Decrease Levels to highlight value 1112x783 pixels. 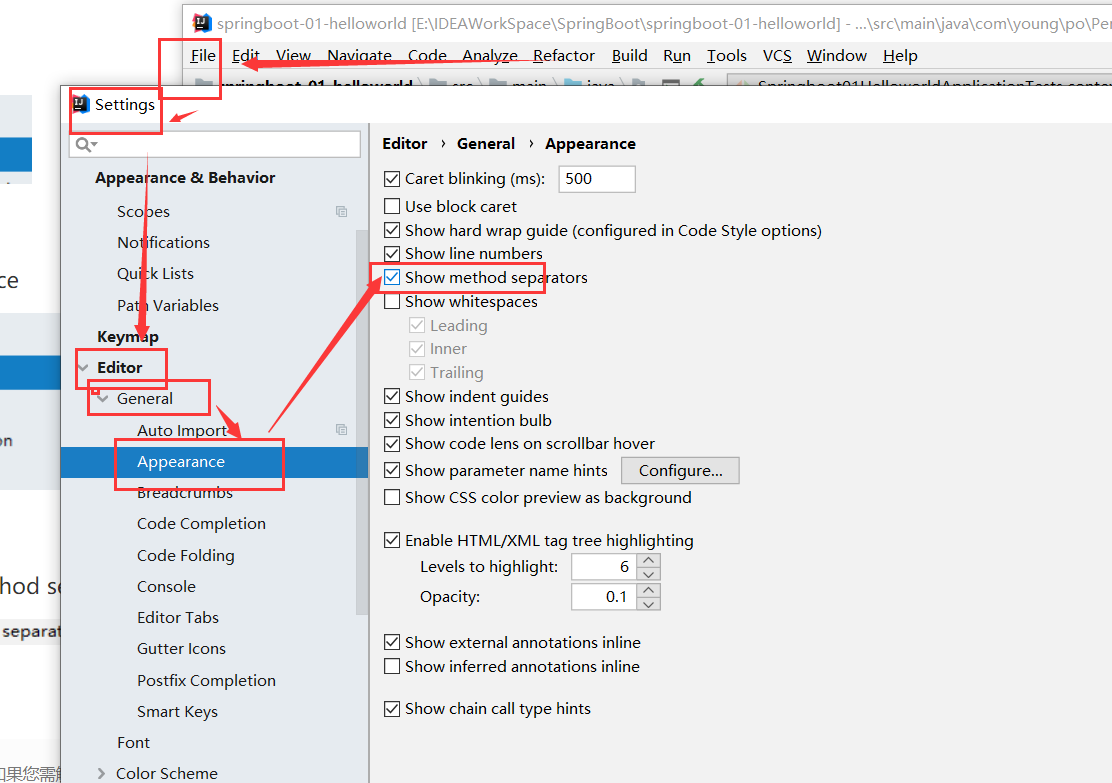(x=648, y=574)
